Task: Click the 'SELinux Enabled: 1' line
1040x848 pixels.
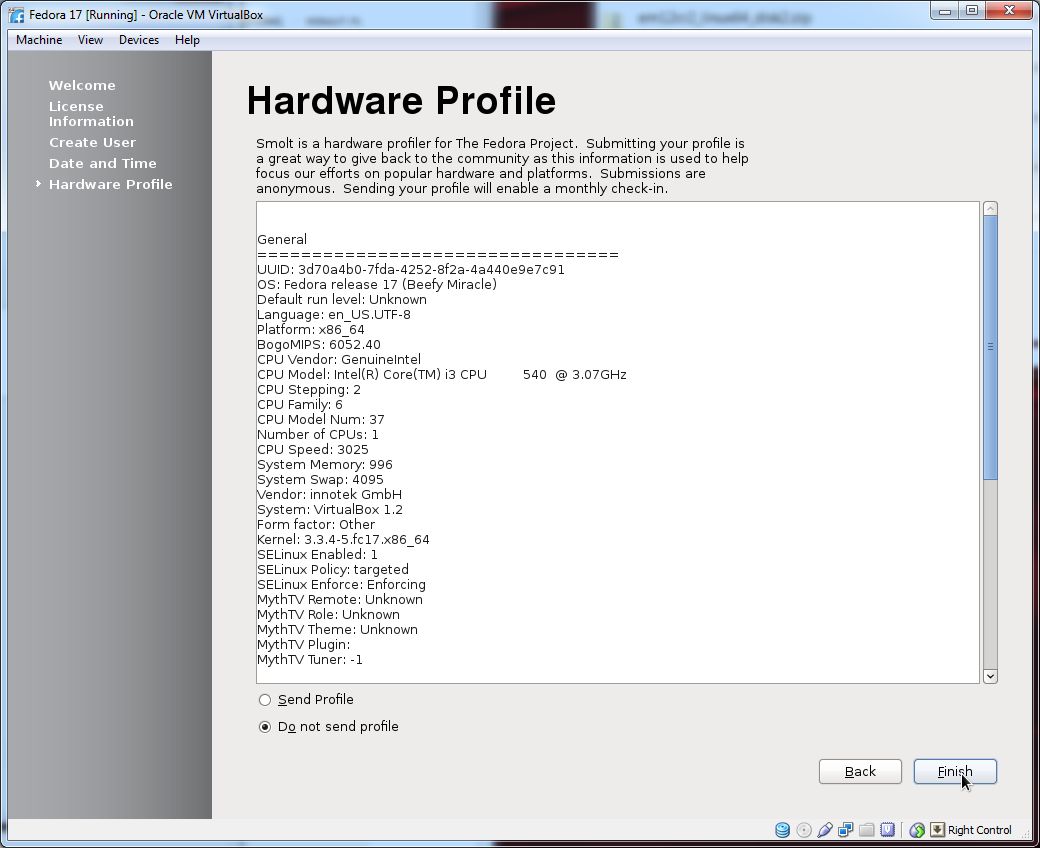Action: [317, 554]
